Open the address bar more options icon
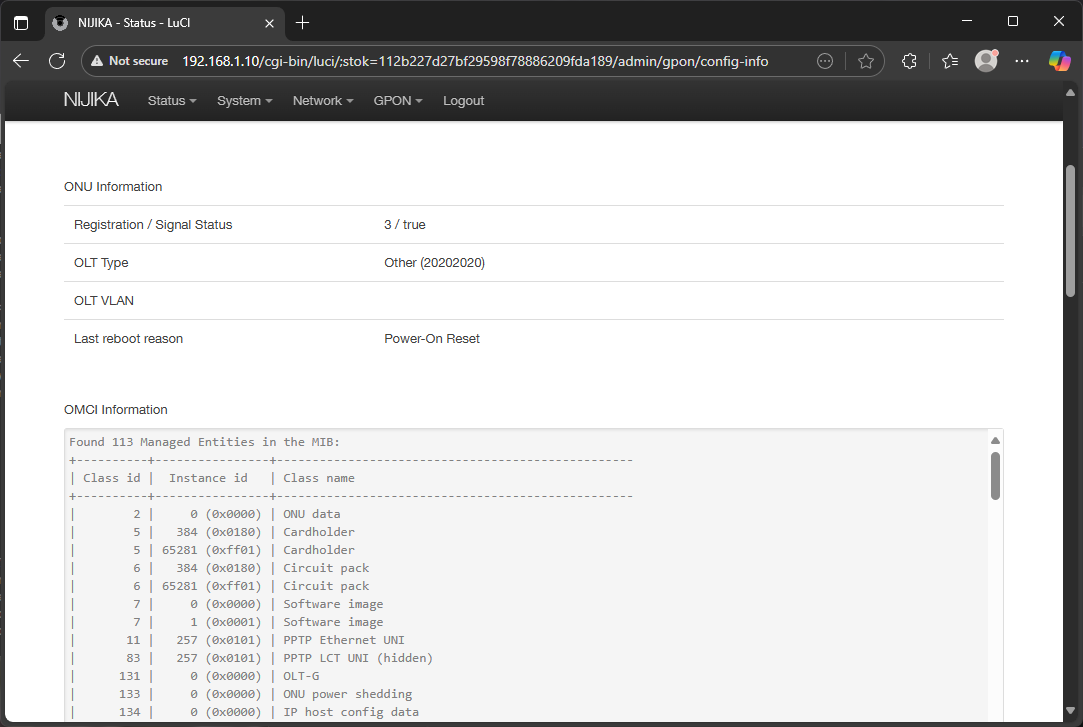 (825, 61)
